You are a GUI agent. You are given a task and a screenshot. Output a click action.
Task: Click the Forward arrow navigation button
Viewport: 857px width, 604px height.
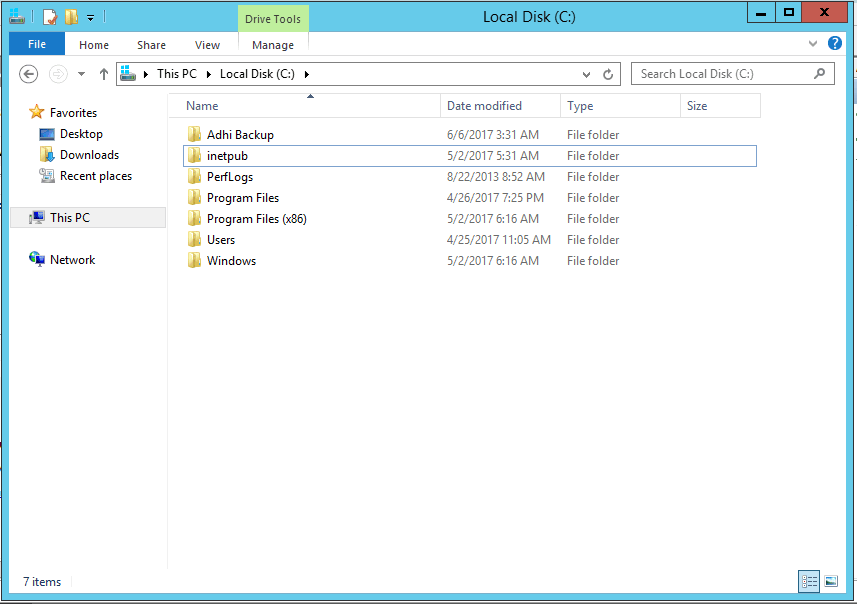coord(58,74)
